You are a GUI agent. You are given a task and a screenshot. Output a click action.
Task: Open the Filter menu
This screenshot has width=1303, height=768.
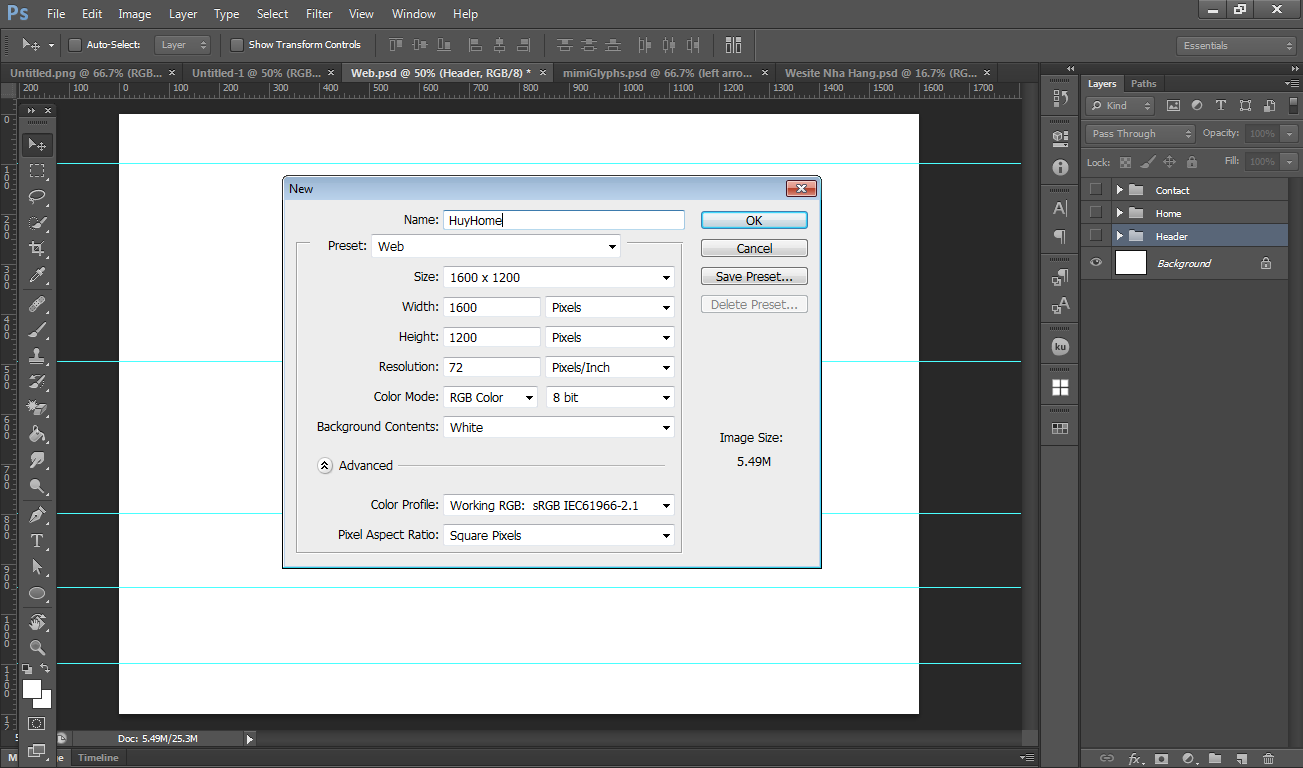pos(319,14)
